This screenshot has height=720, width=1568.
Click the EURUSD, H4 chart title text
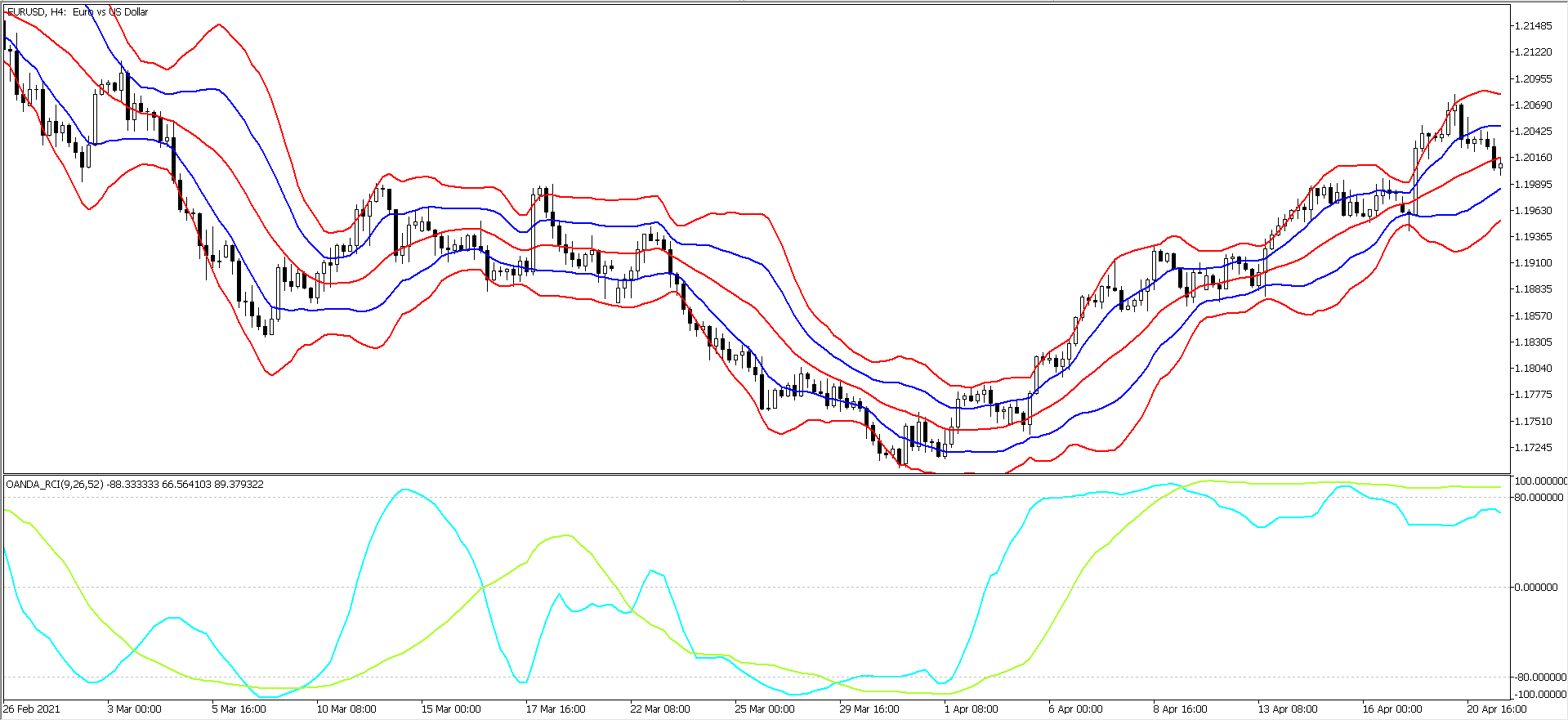coord(78,12)
